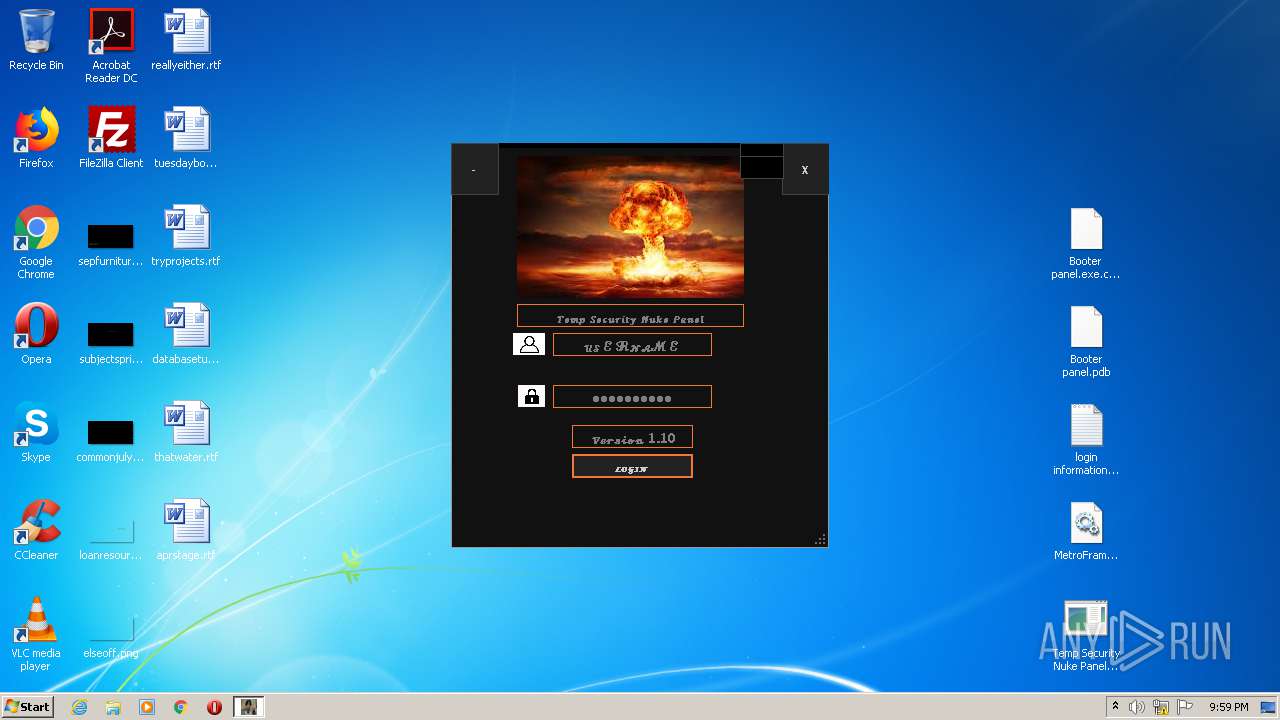1280x720 pixels.
Task: Select Acrobat Reader DC desktop shortcut
Action: 111,46
